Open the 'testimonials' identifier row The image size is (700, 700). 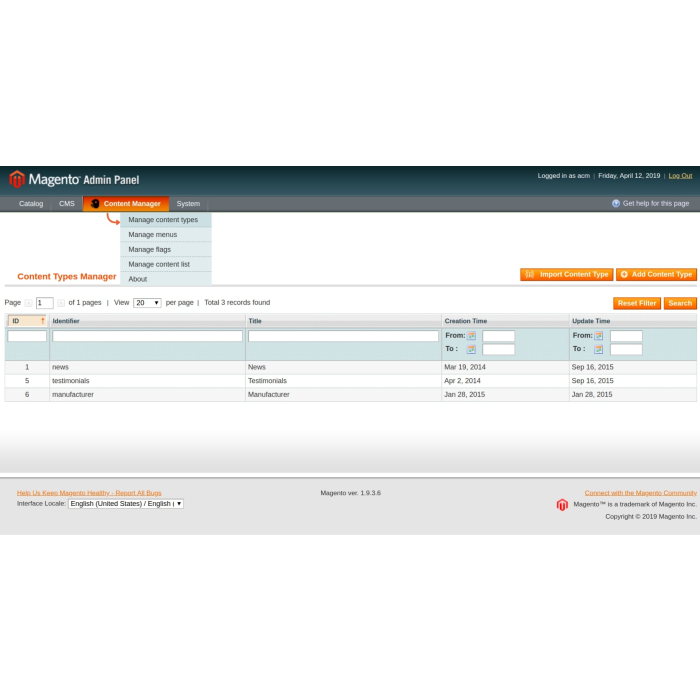click(147, 381)
